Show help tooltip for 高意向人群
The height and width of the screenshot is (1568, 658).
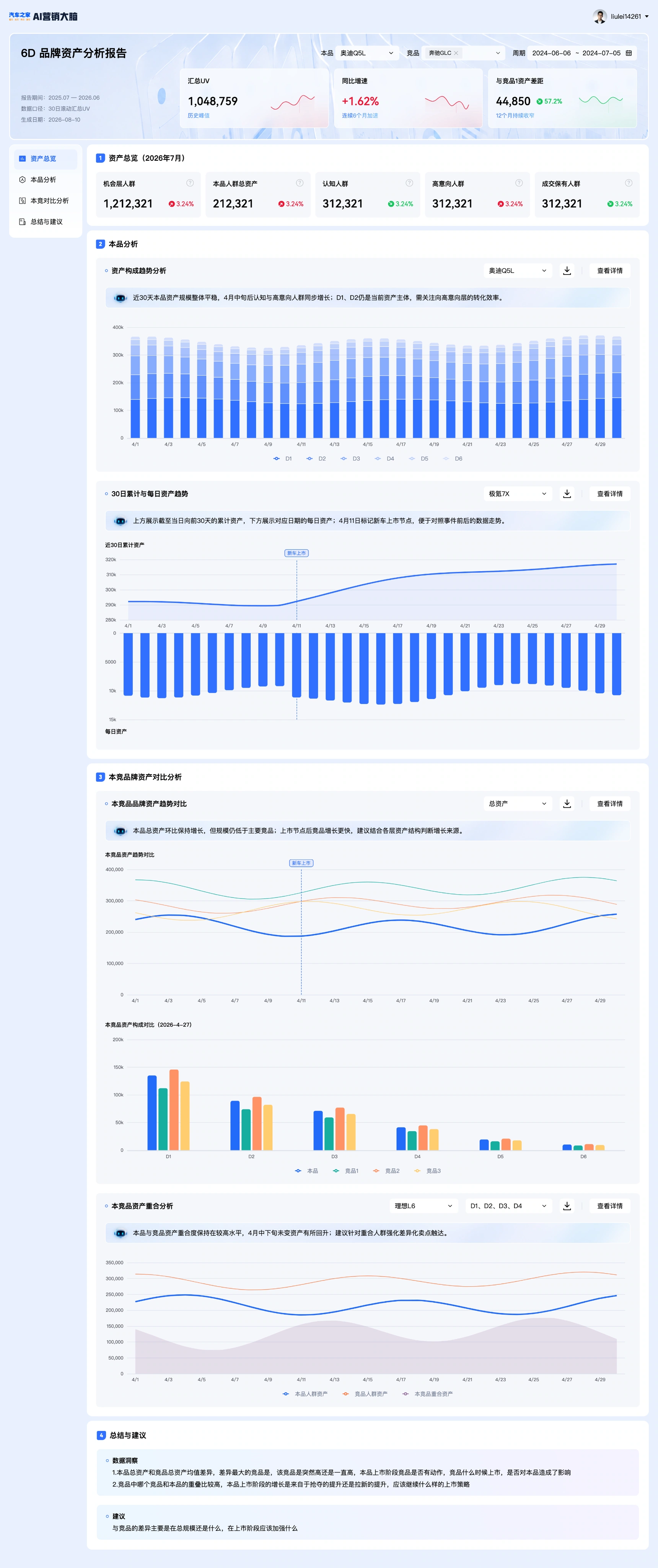pyautogui.click(x=519, y=183)
